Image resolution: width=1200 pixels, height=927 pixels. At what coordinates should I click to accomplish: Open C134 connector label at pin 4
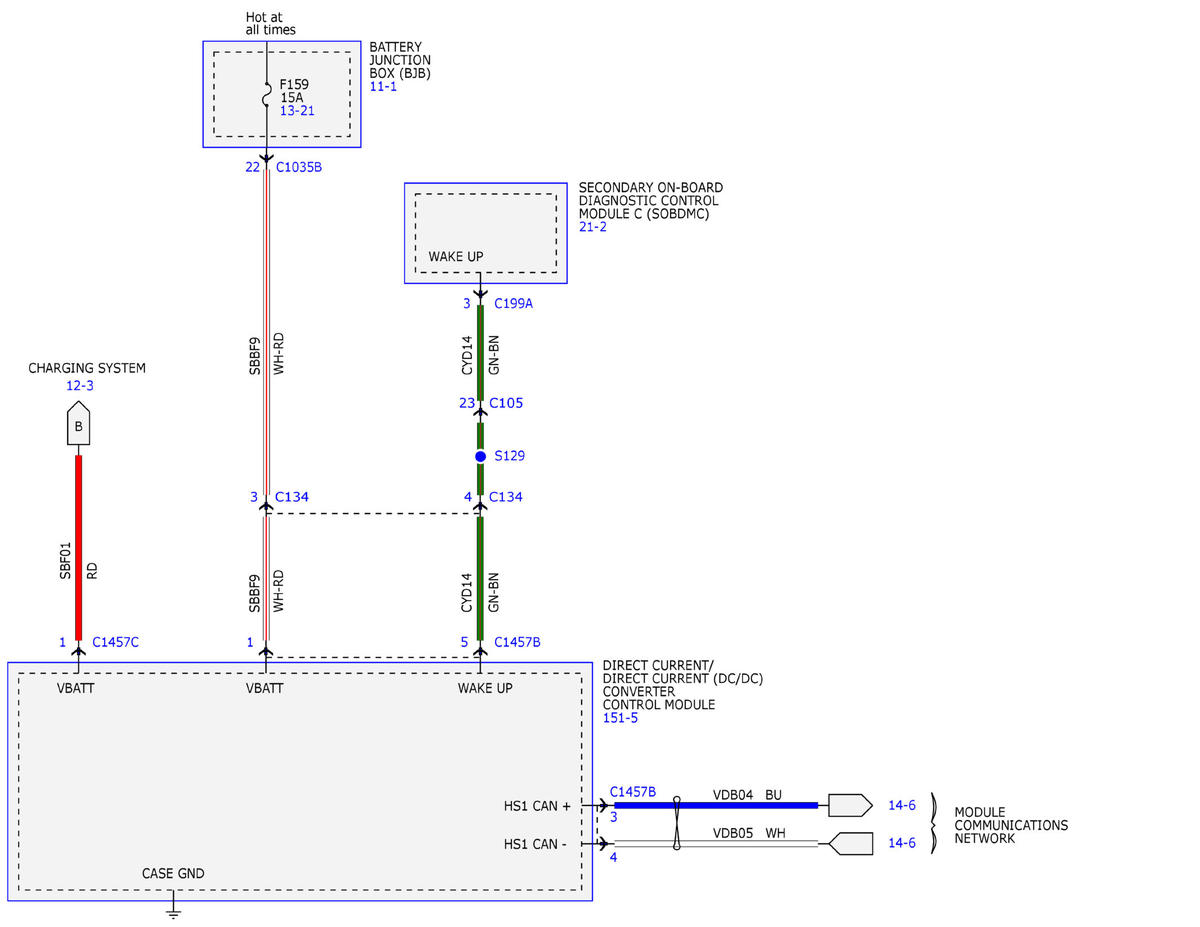click(506, 497)
